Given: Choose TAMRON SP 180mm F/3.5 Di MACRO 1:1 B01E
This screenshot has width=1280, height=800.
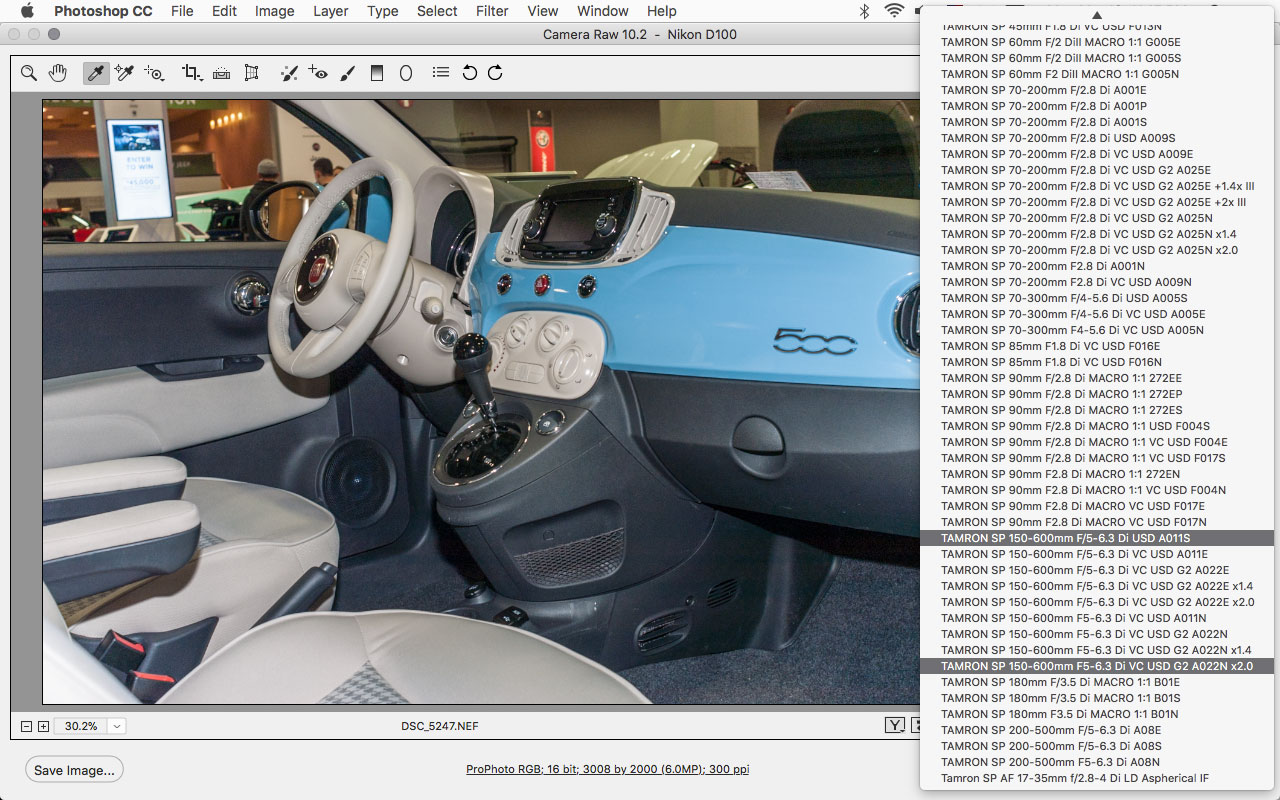Looking at the screenshot, I should point(1097,682).
